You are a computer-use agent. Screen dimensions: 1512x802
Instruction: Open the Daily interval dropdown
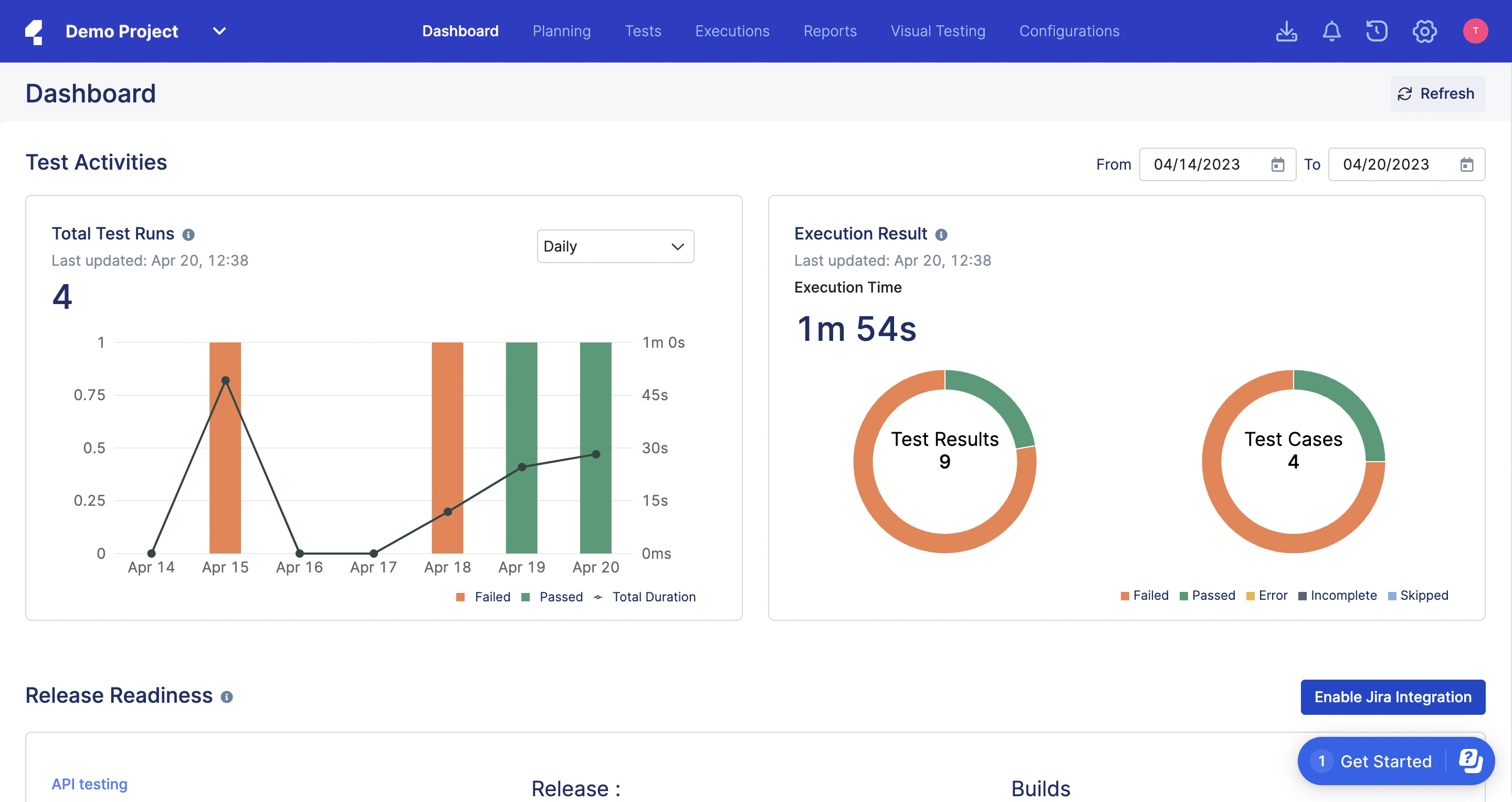[x=615, y=246]
